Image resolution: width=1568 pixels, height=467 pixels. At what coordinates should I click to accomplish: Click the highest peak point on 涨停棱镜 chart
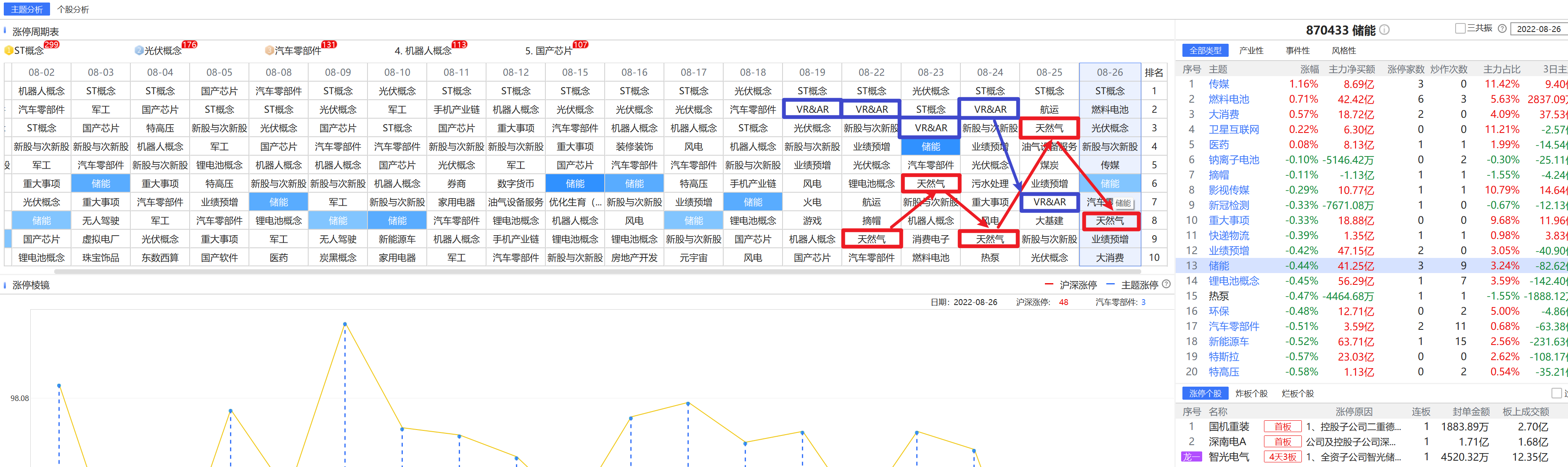[x=344, y=324]
